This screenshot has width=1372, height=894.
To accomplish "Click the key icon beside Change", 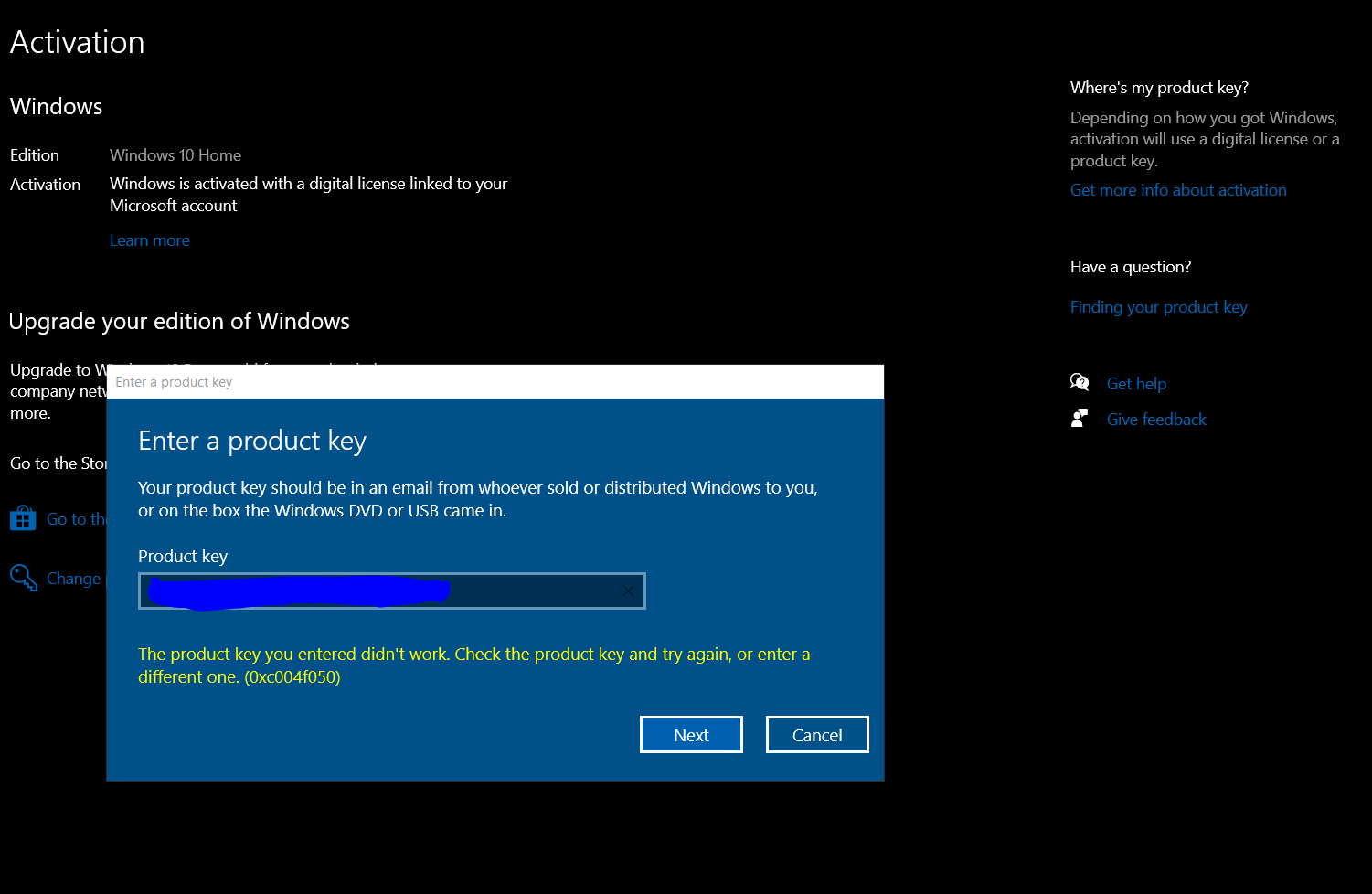I will (24, 578).
